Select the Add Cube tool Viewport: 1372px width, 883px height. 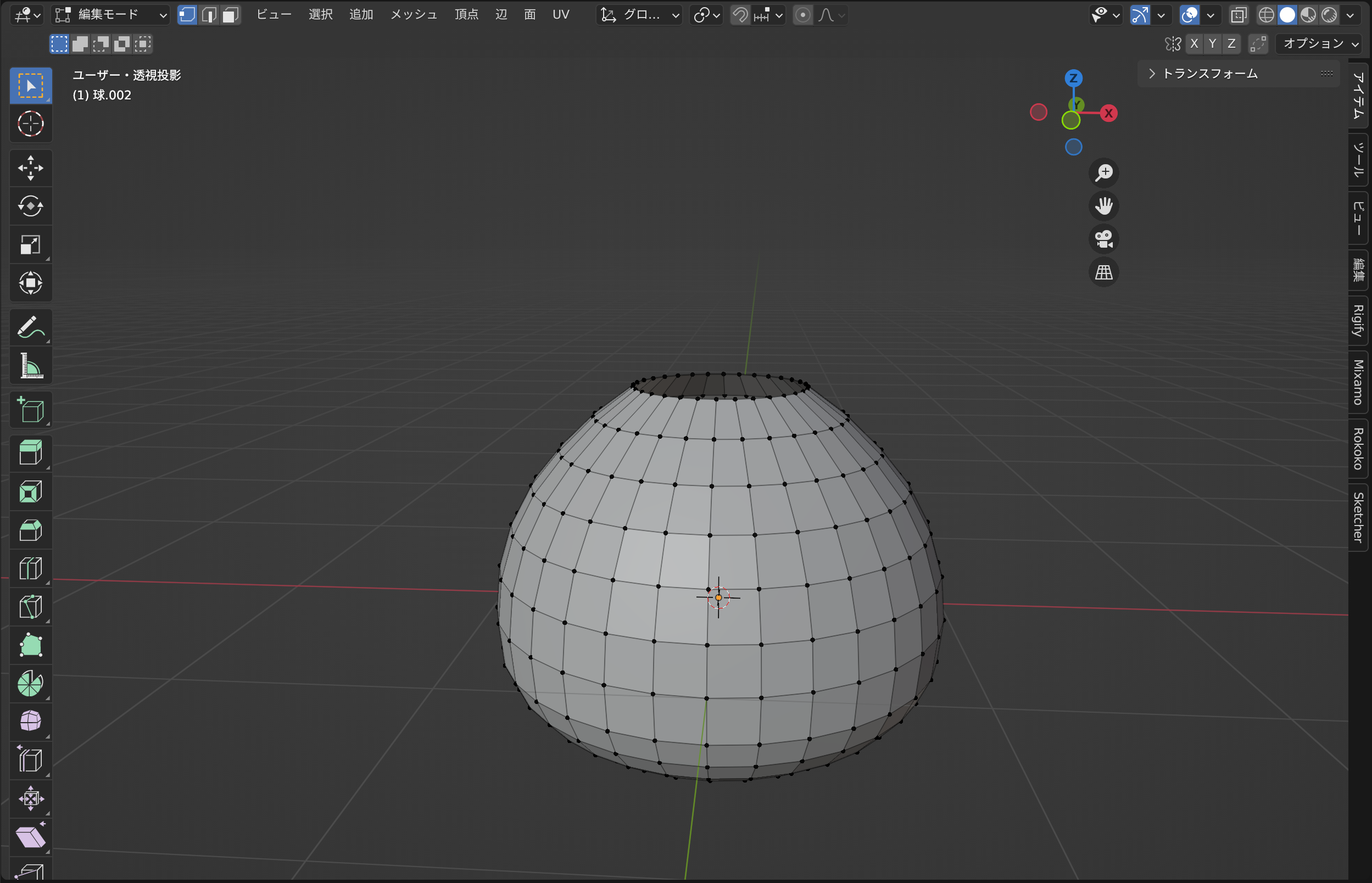click(31, 410)
